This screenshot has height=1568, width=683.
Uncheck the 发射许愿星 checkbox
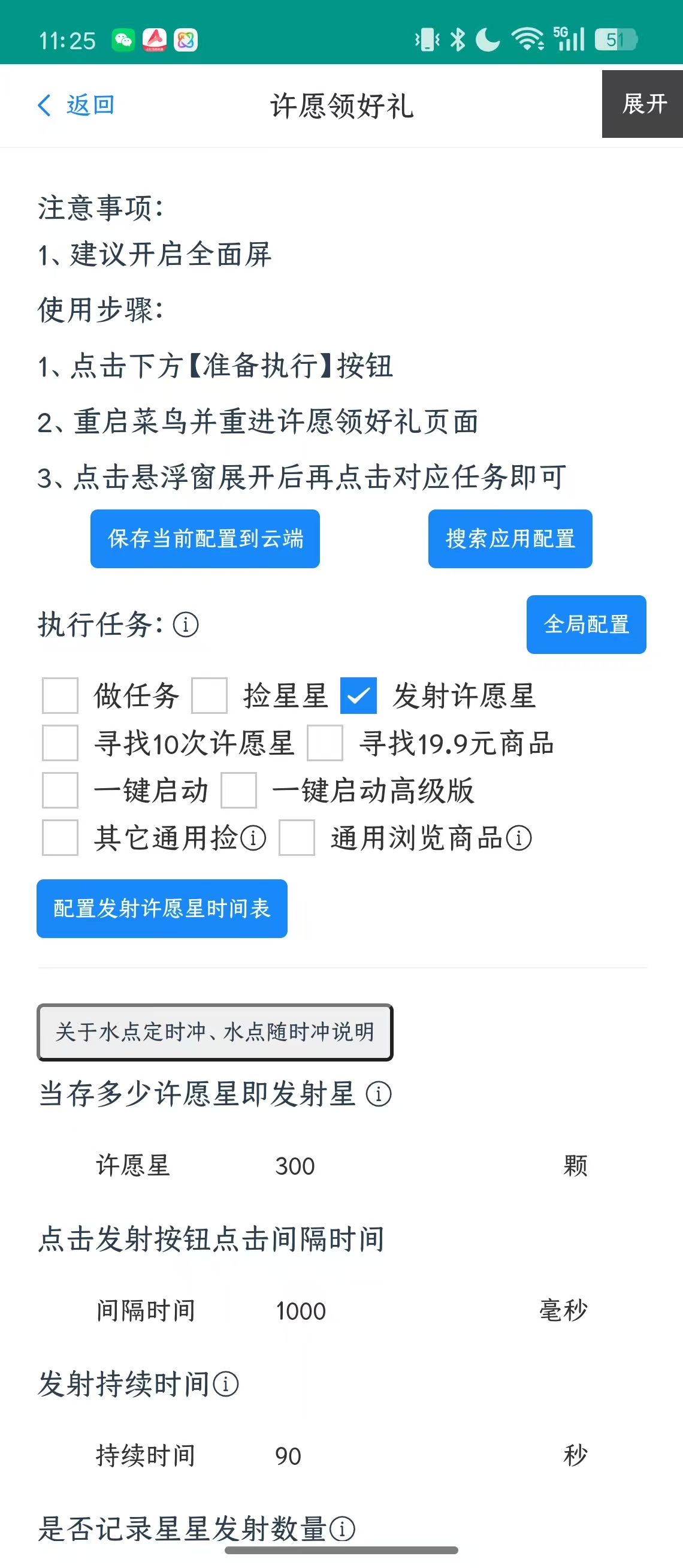click(358, 696)
